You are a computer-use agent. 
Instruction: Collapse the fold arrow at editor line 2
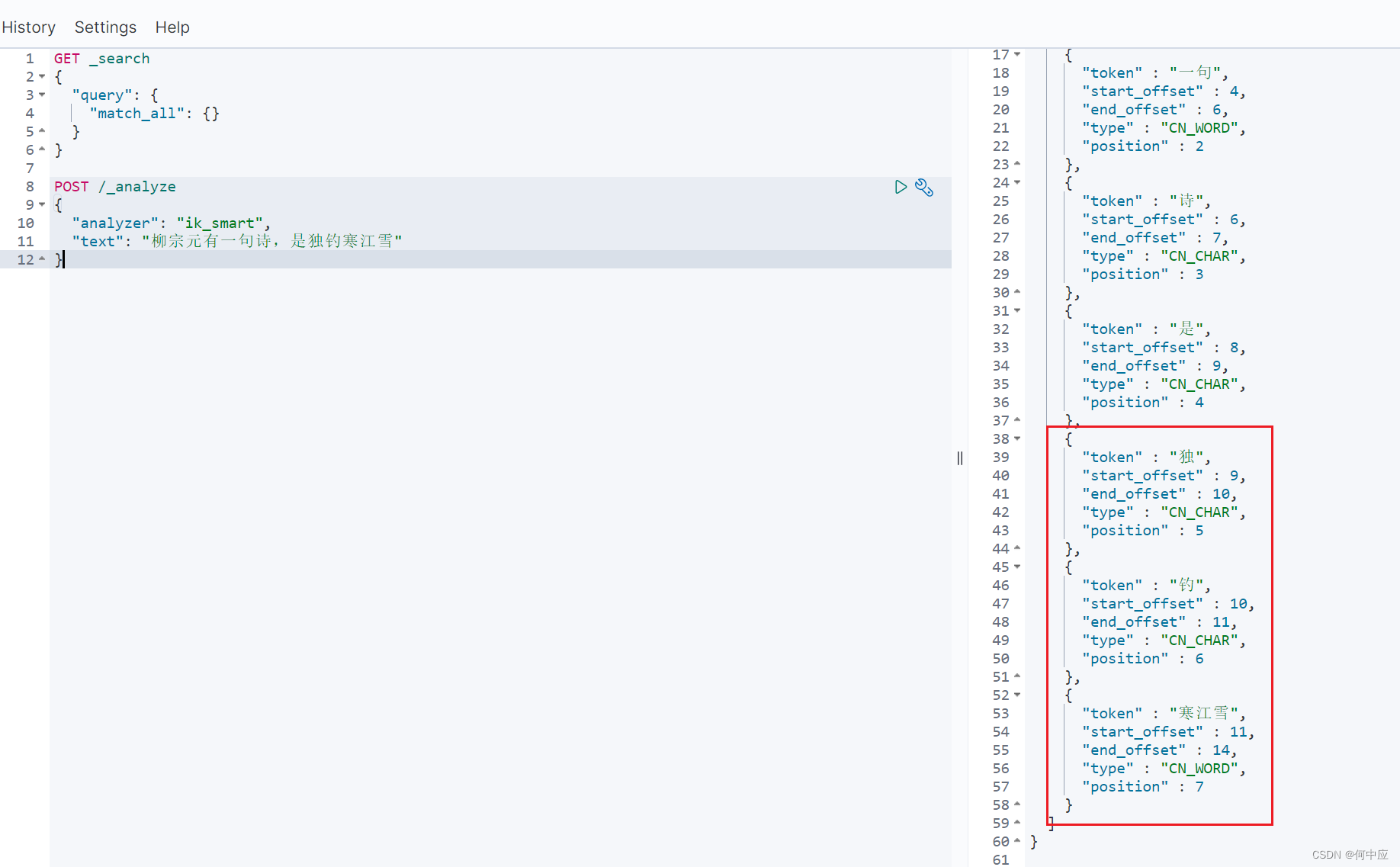(42, 76)
